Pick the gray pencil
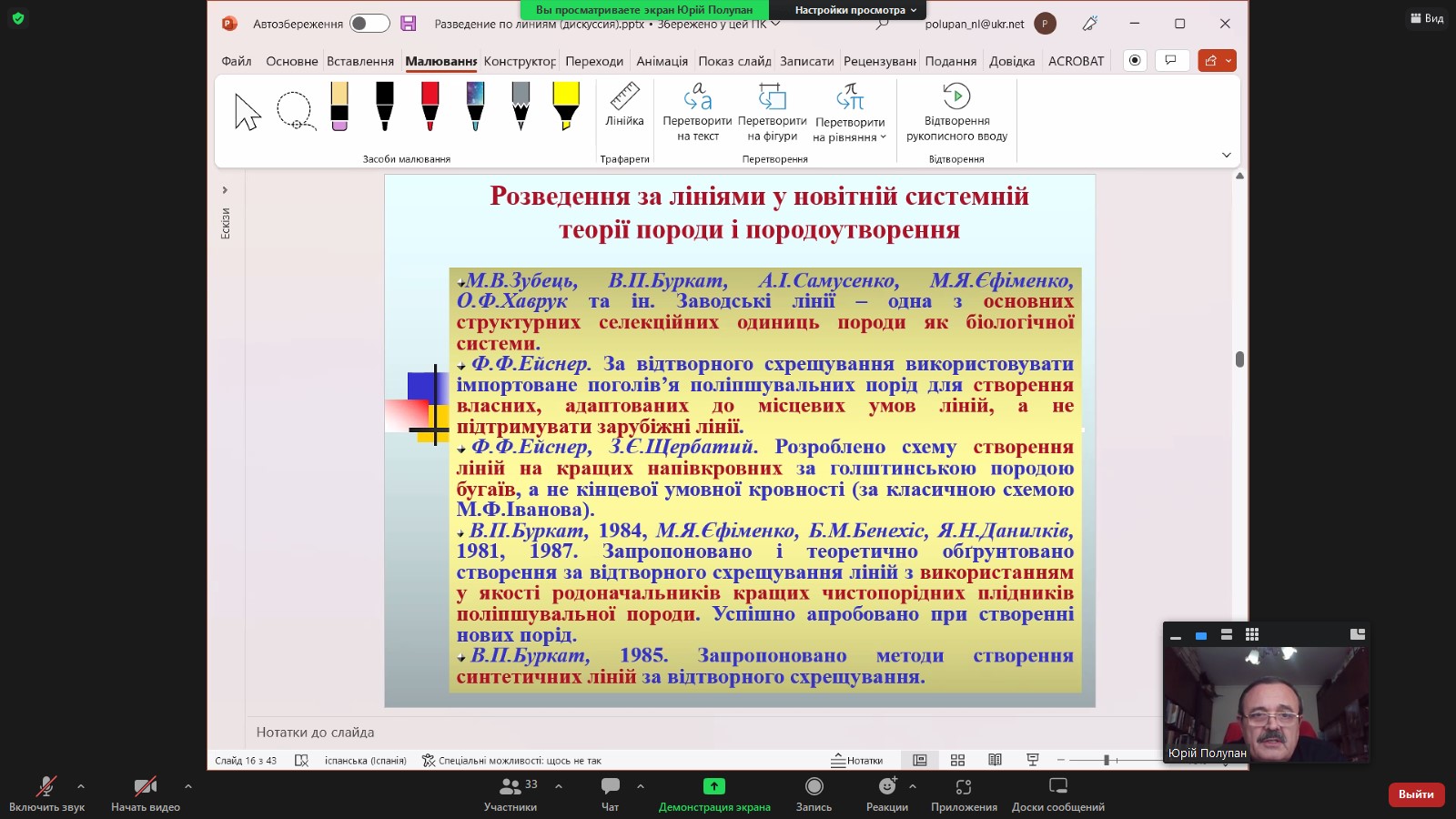This screenshot has height=819, width=1456. tap(521, 106)
